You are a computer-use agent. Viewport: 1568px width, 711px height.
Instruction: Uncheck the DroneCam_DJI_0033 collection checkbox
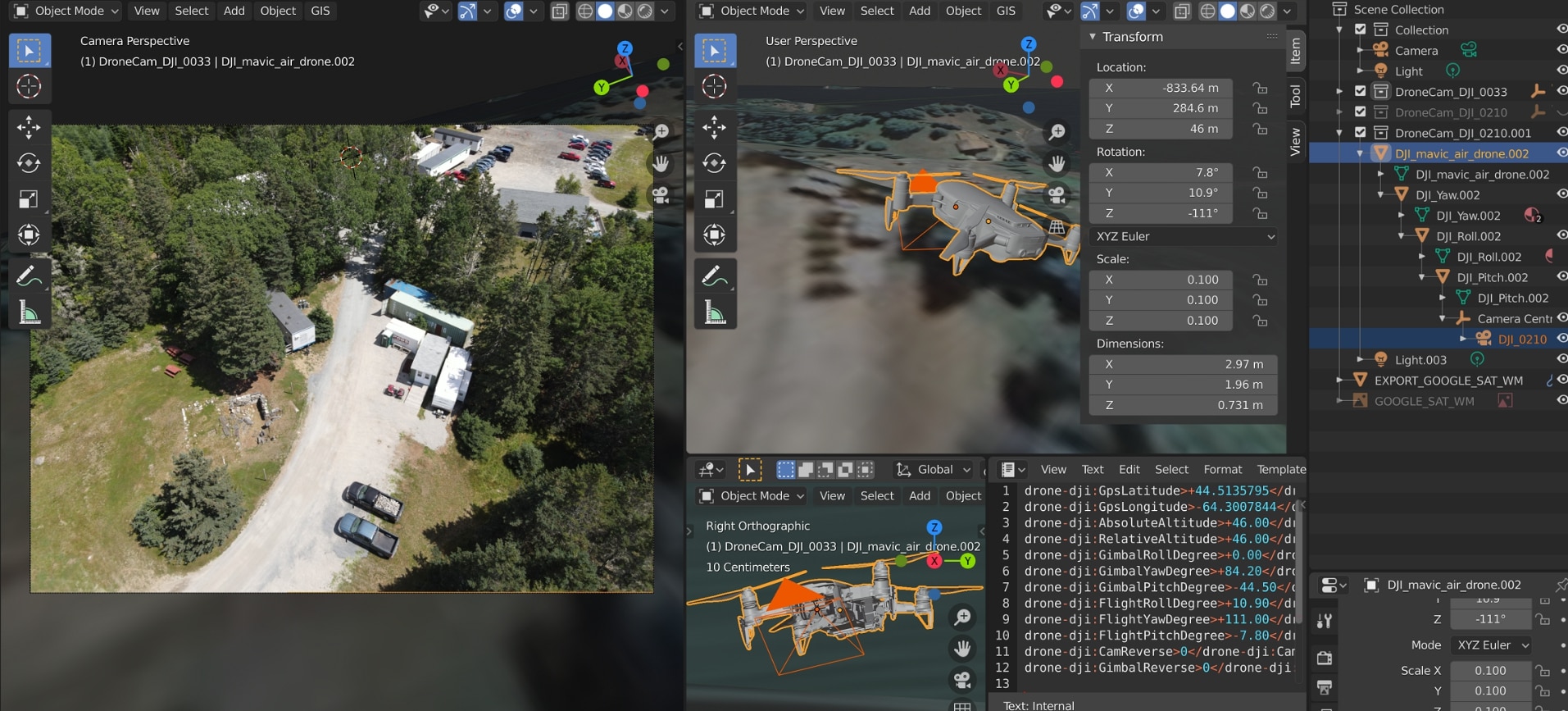(1361, 91)
